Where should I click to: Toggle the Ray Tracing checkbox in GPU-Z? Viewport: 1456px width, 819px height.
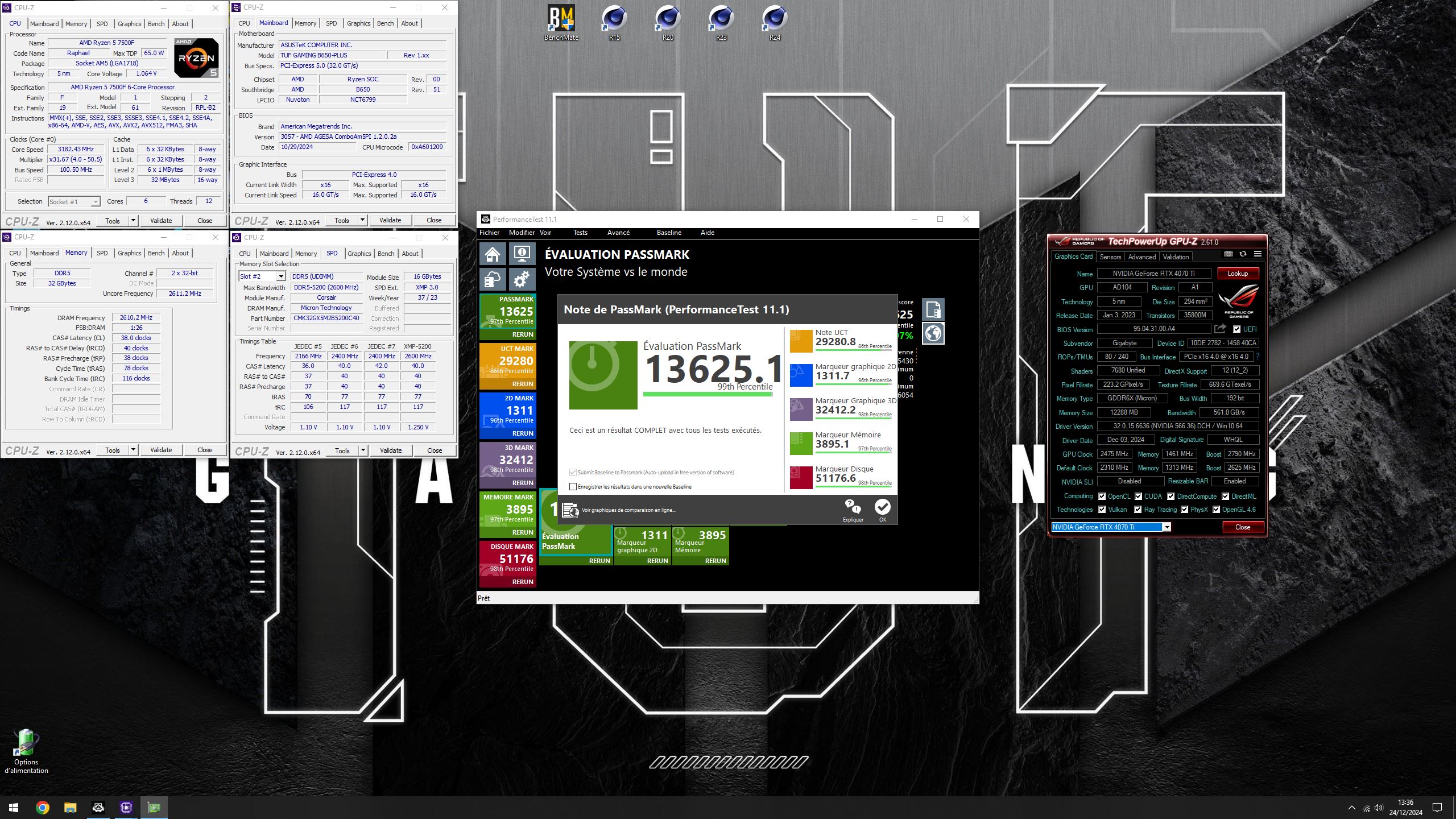1137,510
